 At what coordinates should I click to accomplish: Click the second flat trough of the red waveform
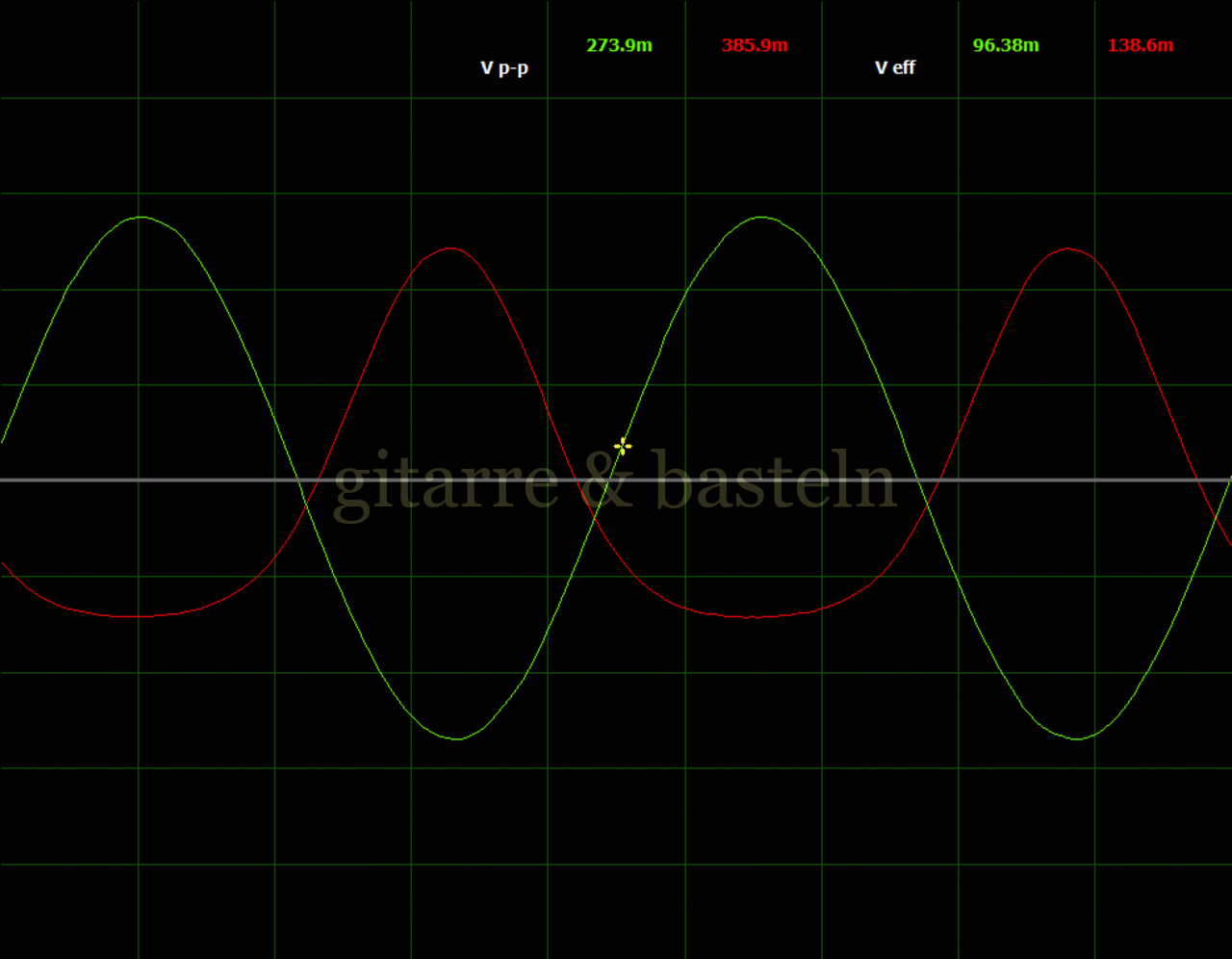tap(756, 616)
